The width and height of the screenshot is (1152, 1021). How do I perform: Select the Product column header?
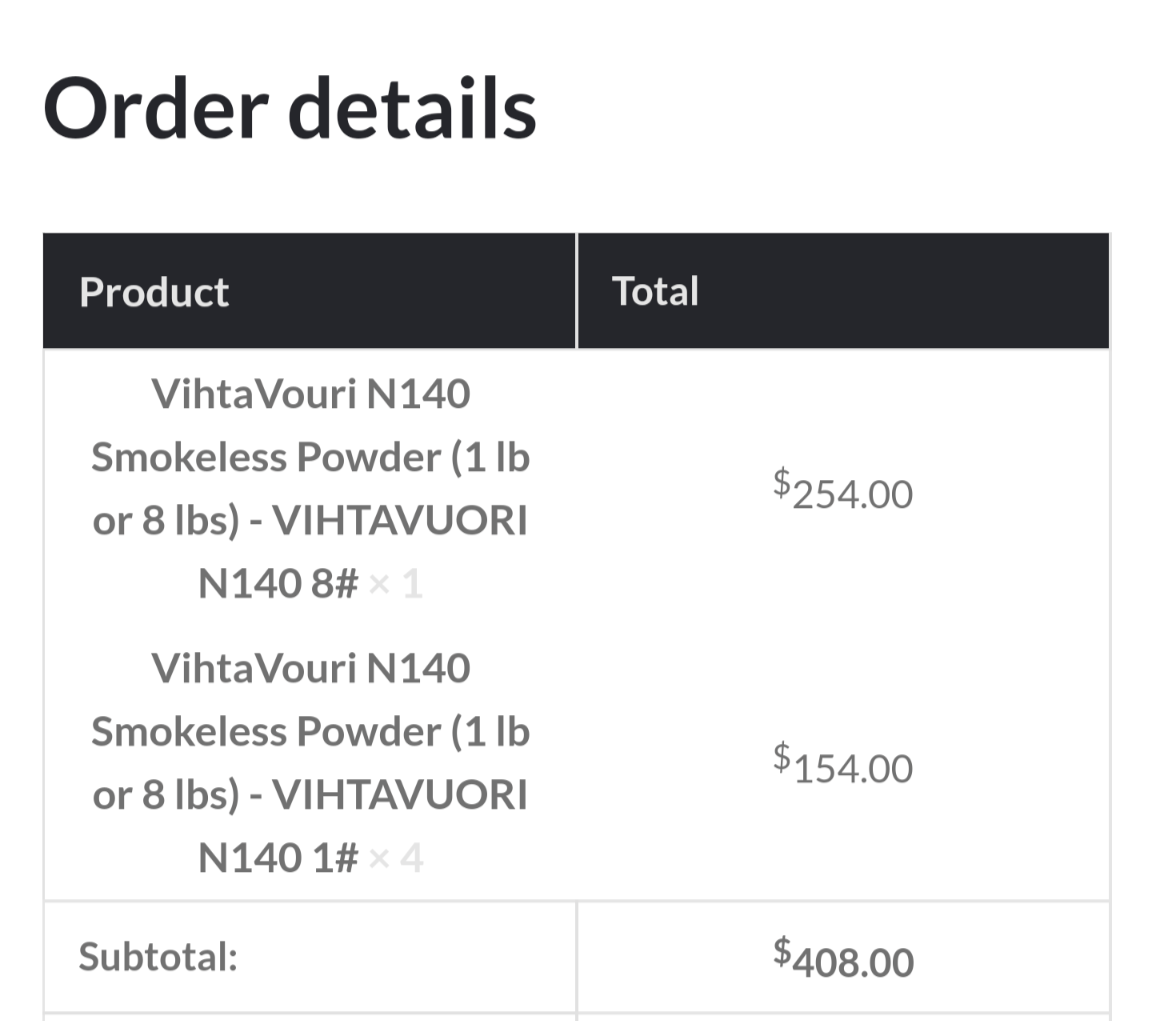[x=154, y=292]
